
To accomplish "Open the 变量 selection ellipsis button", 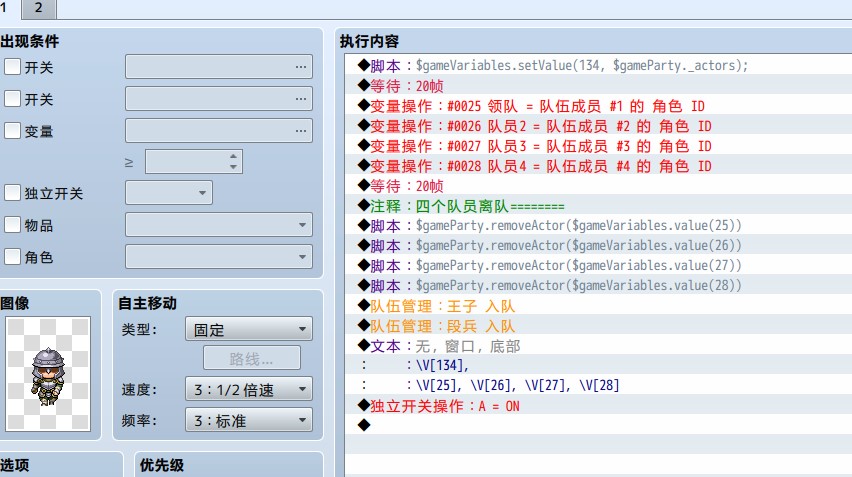I will pos(300,131).
